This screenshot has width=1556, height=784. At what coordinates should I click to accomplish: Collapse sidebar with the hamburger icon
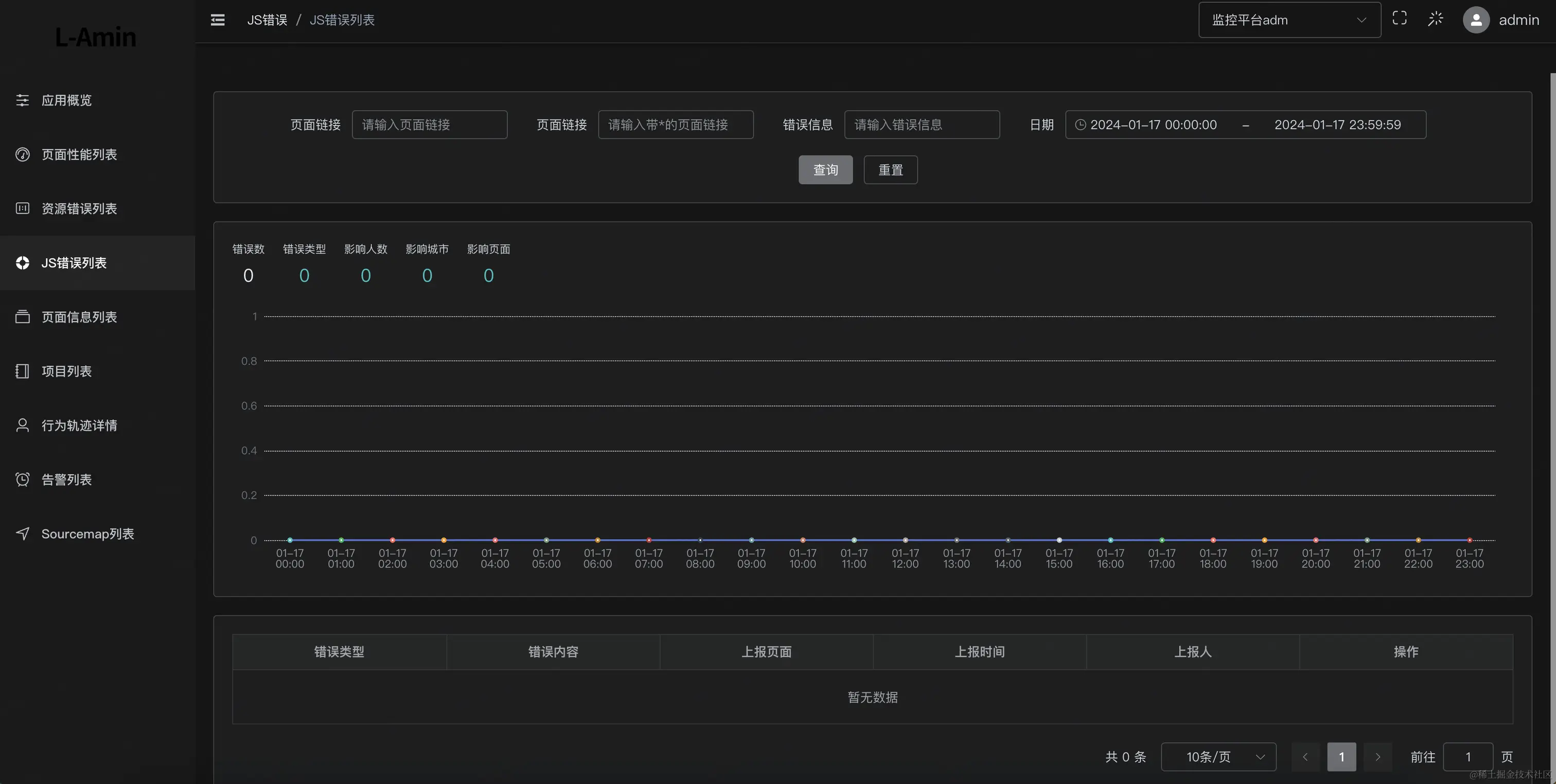(218, 20)
